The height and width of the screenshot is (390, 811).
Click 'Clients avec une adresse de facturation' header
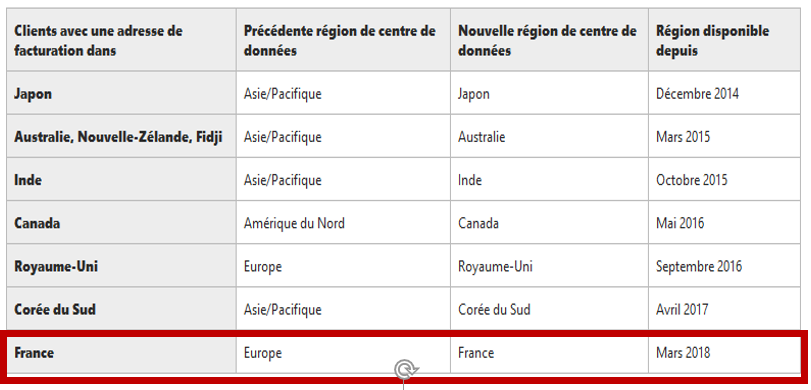[x=122, y=40]
